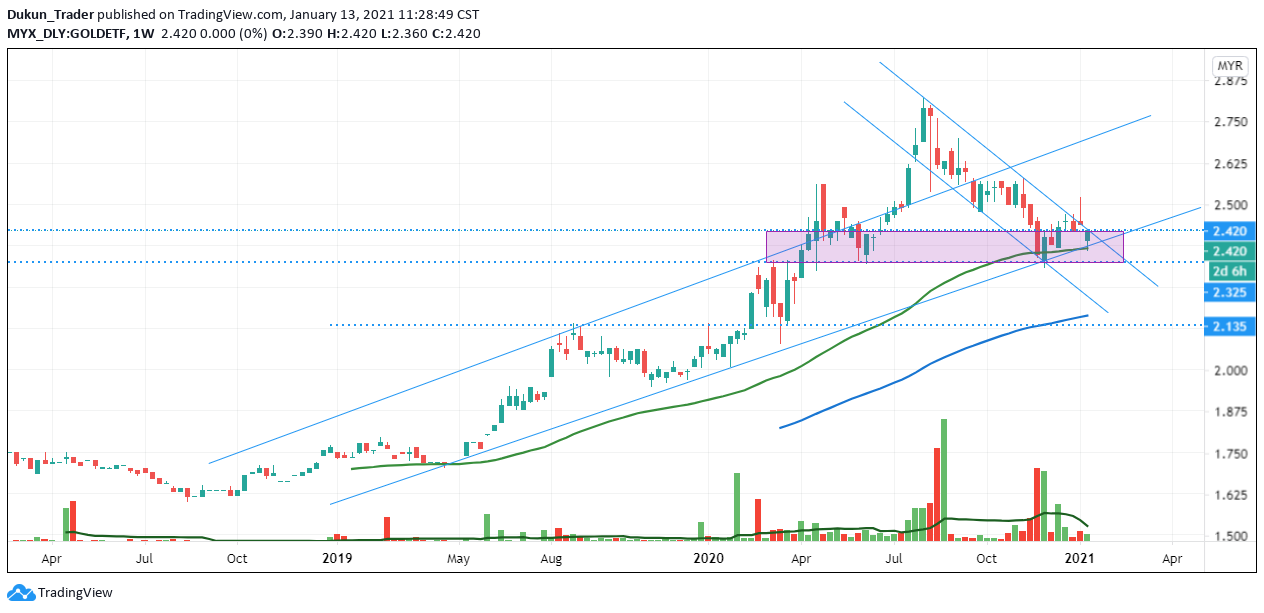
Task: Click the 2.750 price axis value
Action: pos(1229,122)
